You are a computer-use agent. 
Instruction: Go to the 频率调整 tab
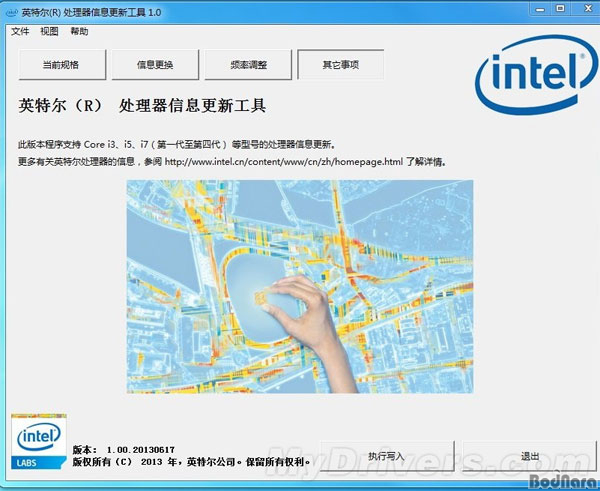coord(248,65)
